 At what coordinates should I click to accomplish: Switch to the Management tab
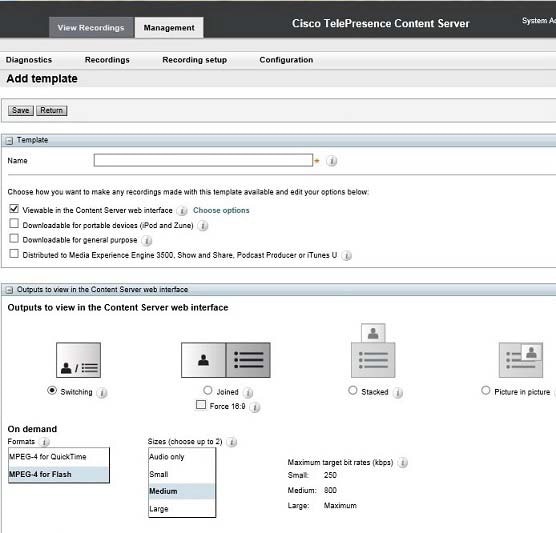pos(169,28)
